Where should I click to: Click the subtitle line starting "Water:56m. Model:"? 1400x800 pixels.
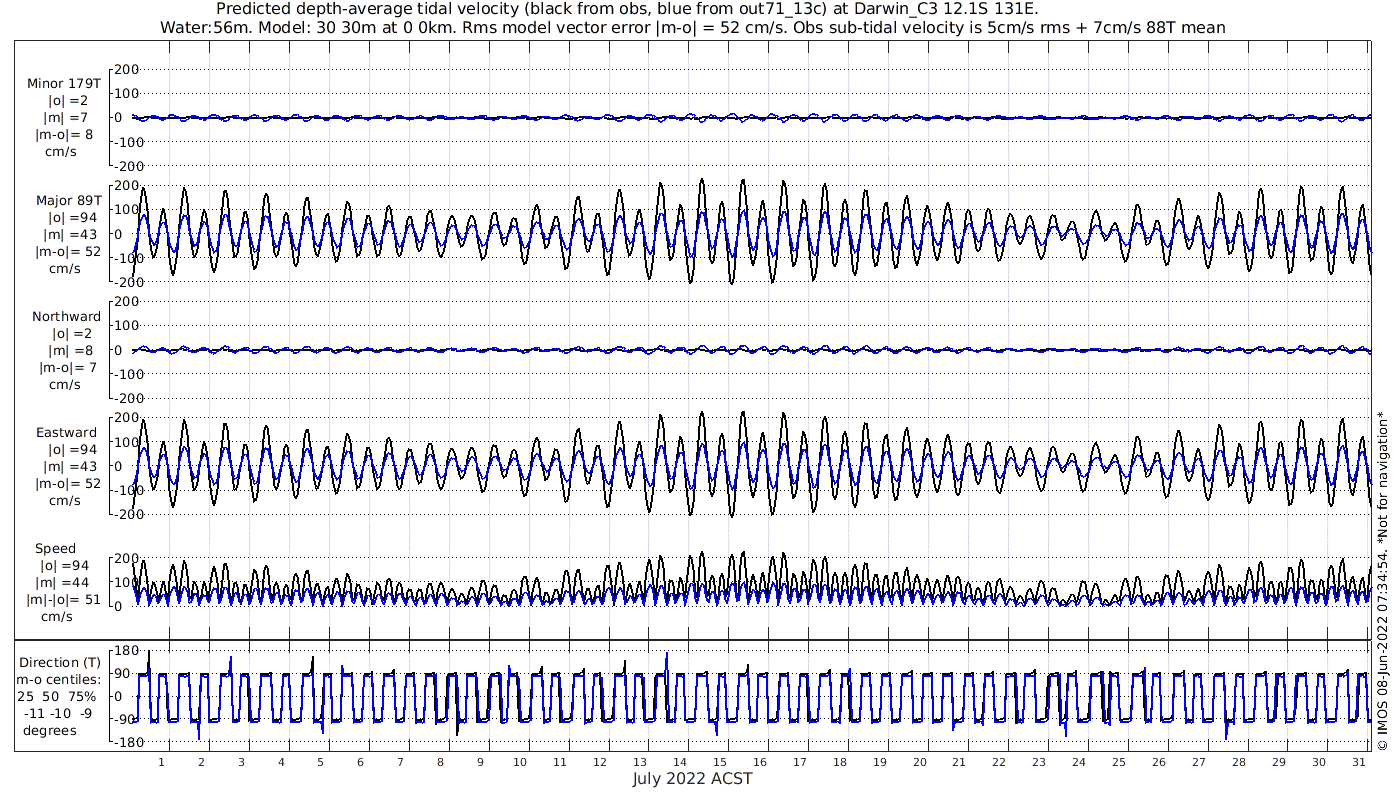click(692, 28)
